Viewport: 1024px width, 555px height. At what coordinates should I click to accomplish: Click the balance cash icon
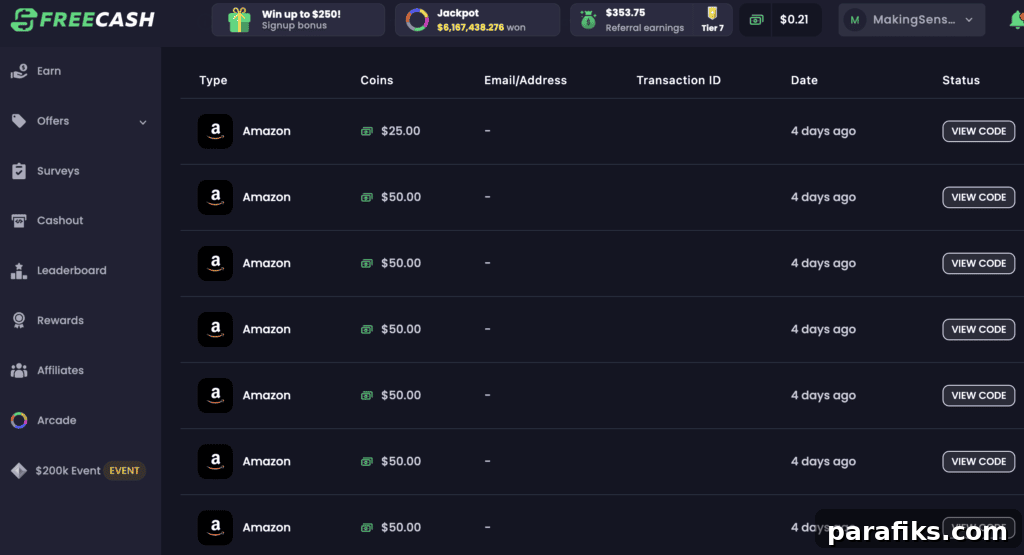pos(756,20)
